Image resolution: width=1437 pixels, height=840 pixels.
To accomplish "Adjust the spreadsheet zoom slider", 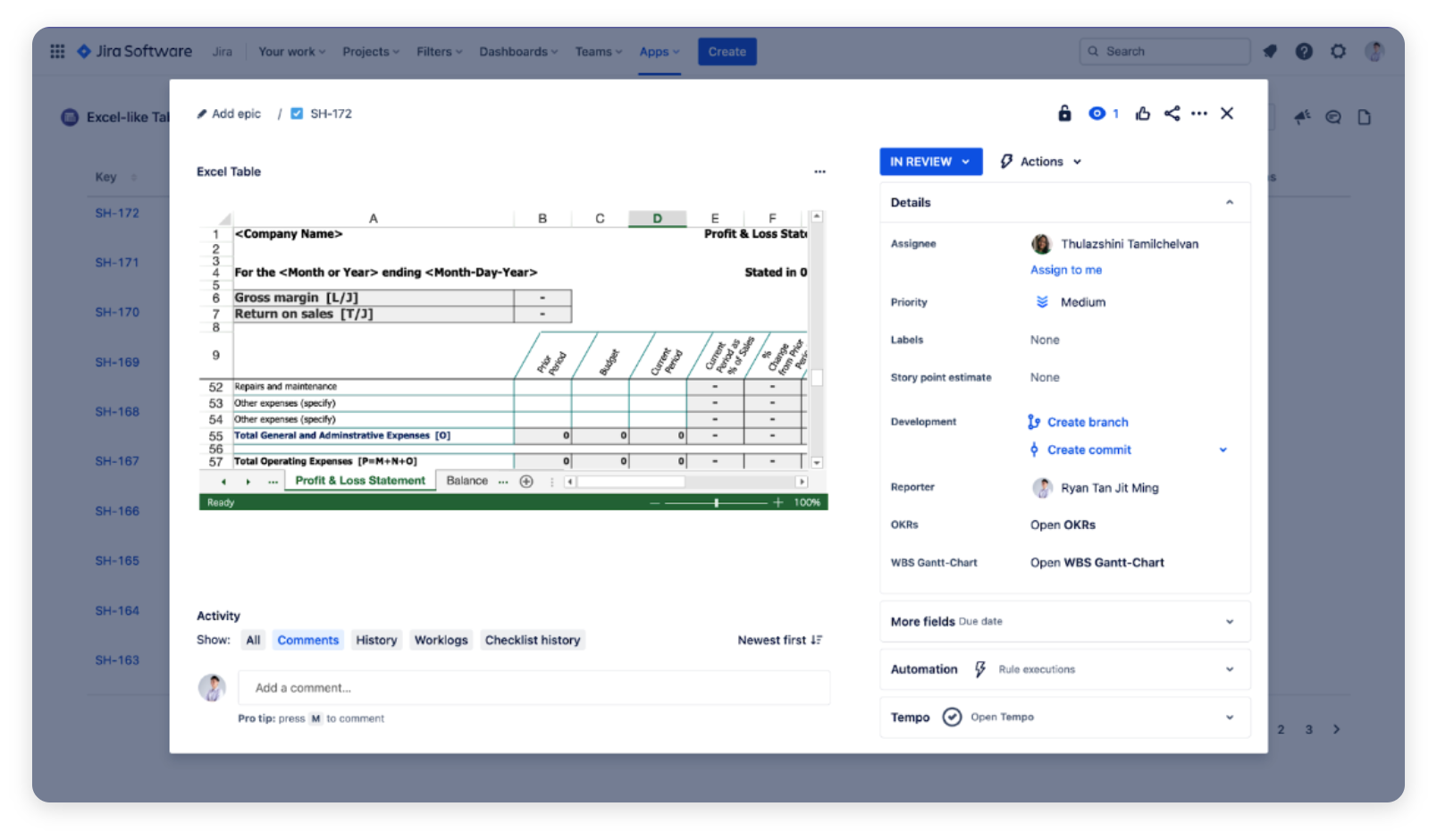I will coord(716,502).
